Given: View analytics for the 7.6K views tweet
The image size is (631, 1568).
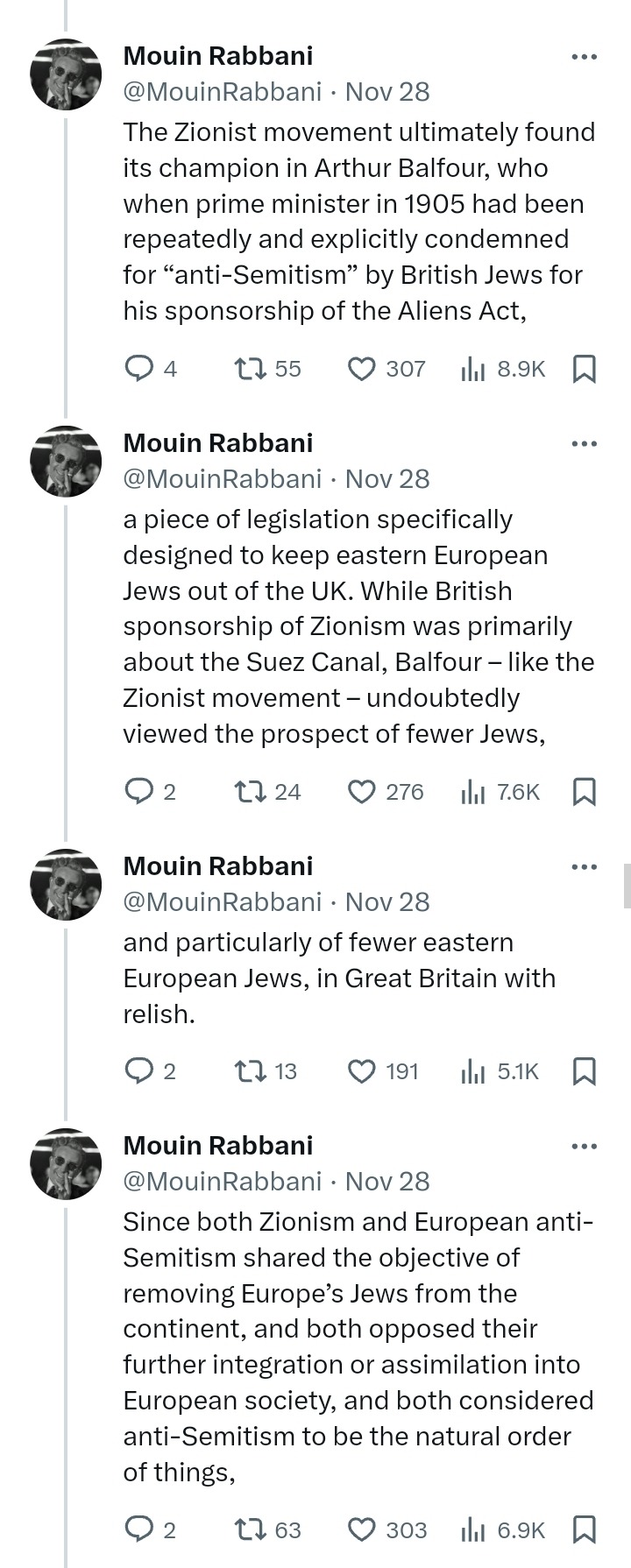Looking at the screenshot, I should click(x=473, y=792).
